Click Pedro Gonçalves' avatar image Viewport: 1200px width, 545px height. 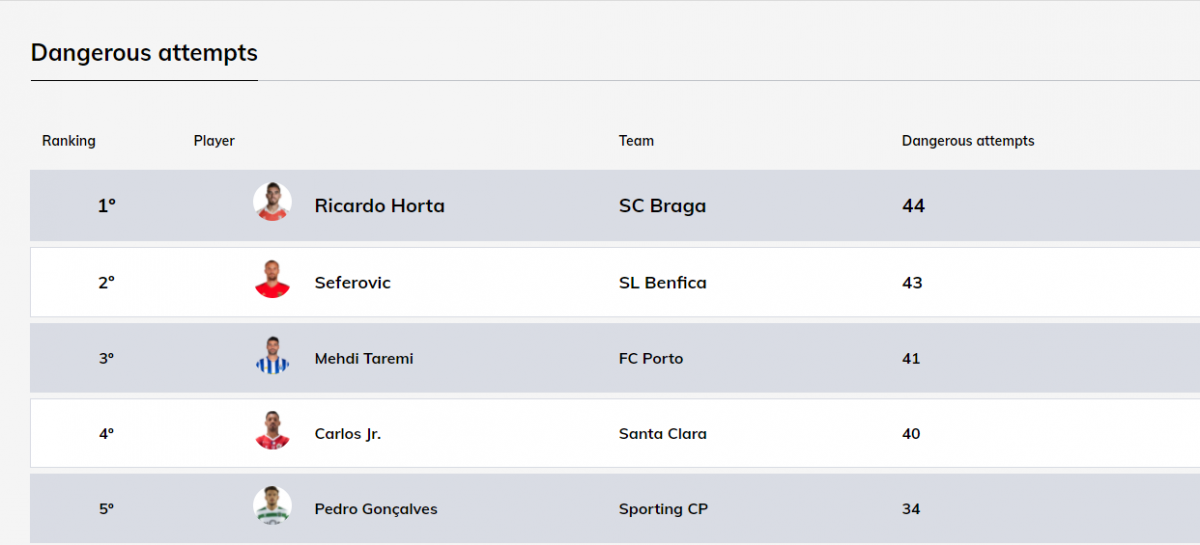[x=272, y=506]
